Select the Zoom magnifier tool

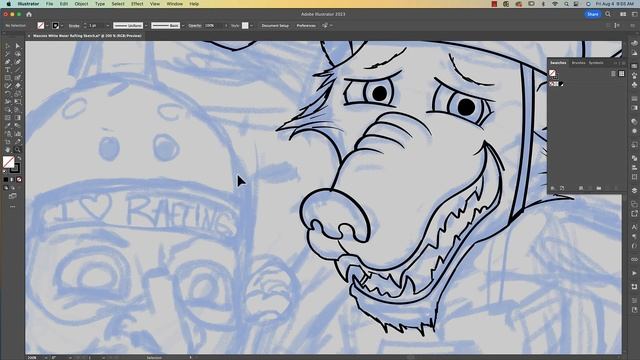pos(18,150)
